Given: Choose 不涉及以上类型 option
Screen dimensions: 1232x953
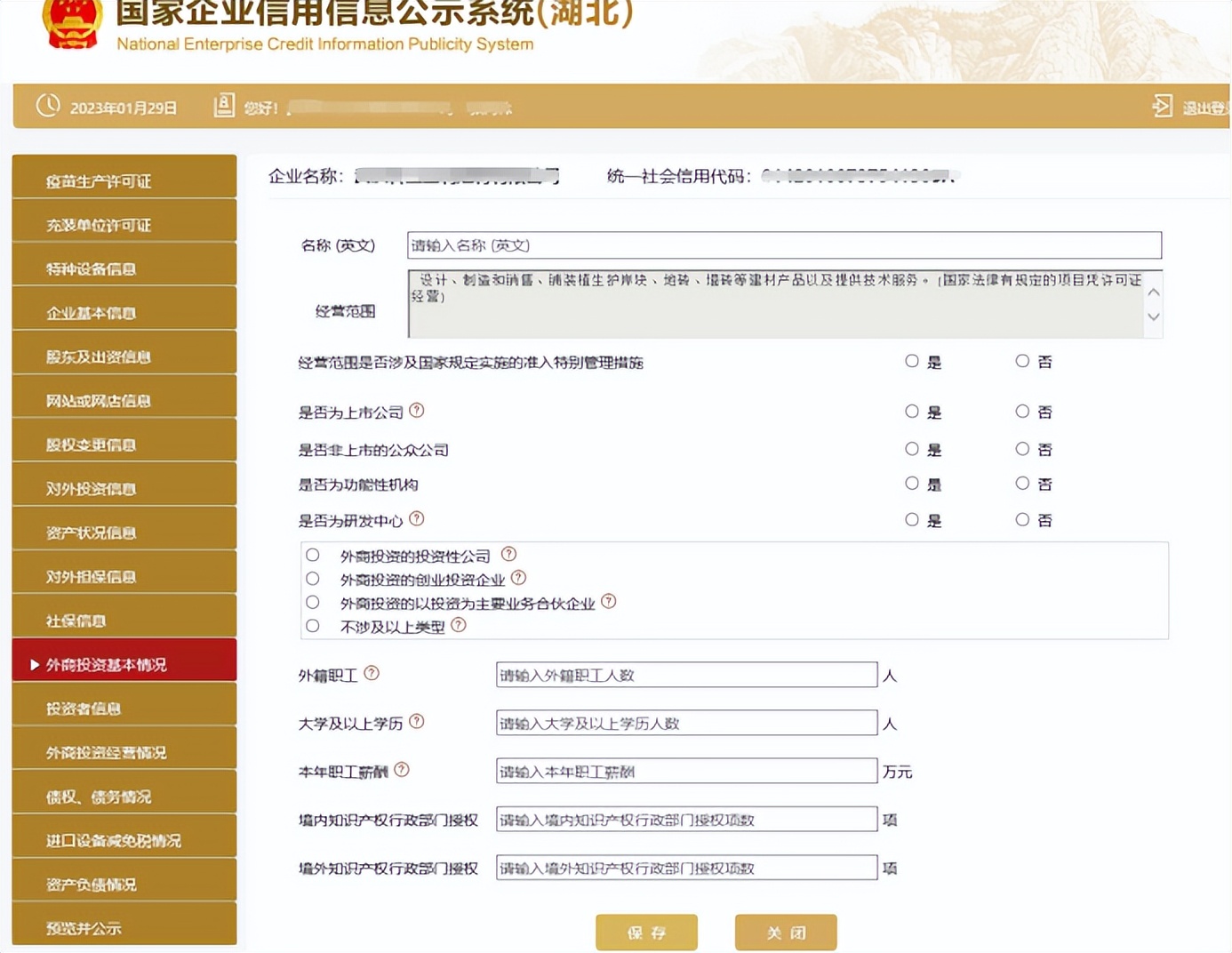Looking at the screenshot, I should tap(312, 625).
